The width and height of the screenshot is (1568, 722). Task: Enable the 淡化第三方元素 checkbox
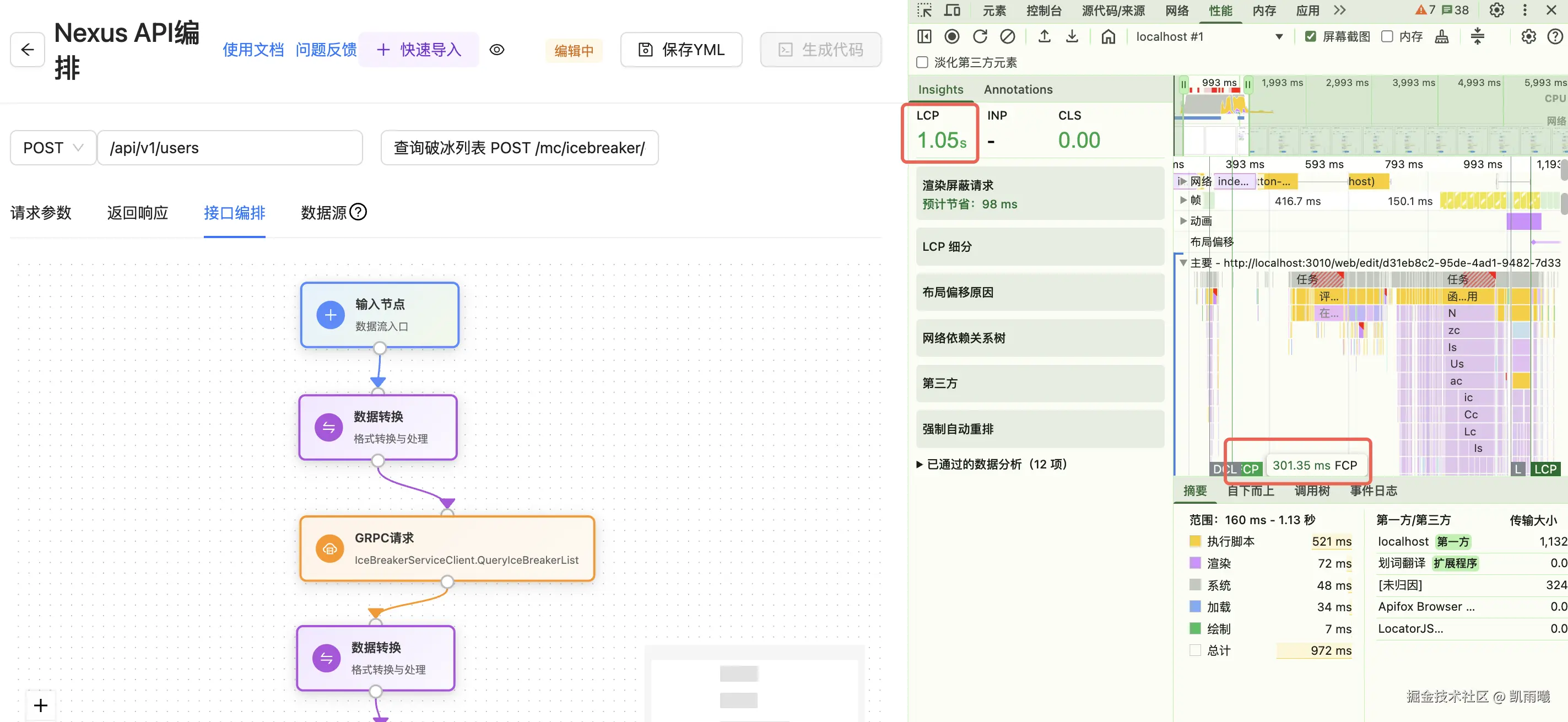pos(922,62)
